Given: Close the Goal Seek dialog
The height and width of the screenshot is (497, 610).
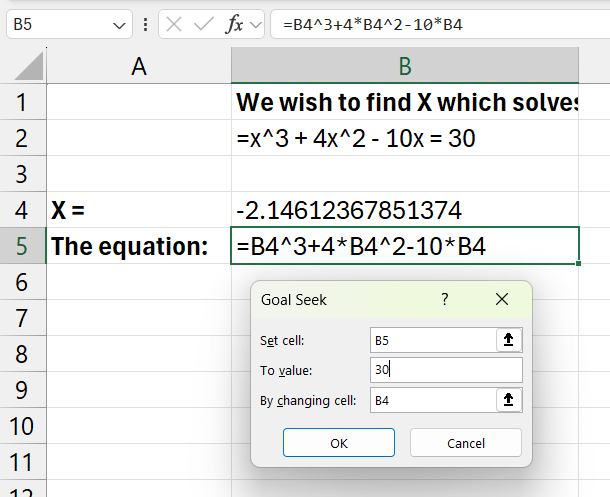Looking at the screenshot, I should click(502, 299).
